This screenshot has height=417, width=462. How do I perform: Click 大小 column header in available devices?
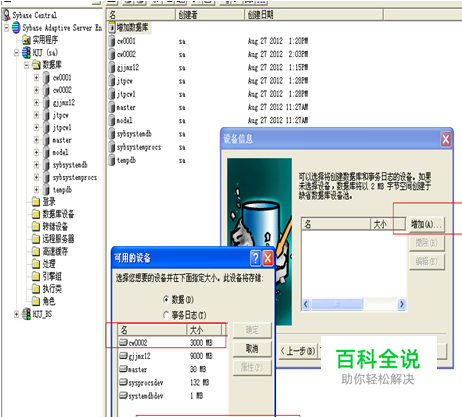(204, 330)
